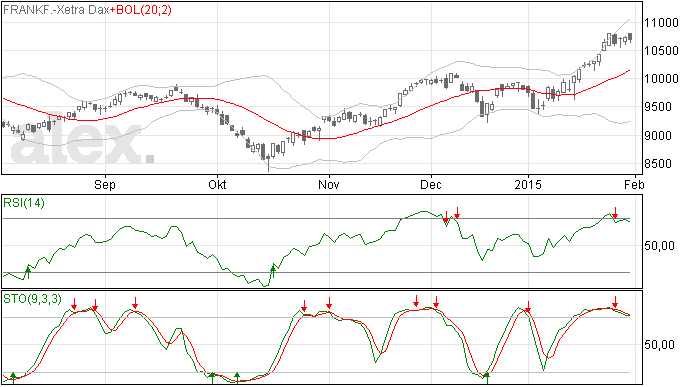Click the STO sell arrow above 2015
Screen dimensions: 690x387
click(x=528, y=307)
